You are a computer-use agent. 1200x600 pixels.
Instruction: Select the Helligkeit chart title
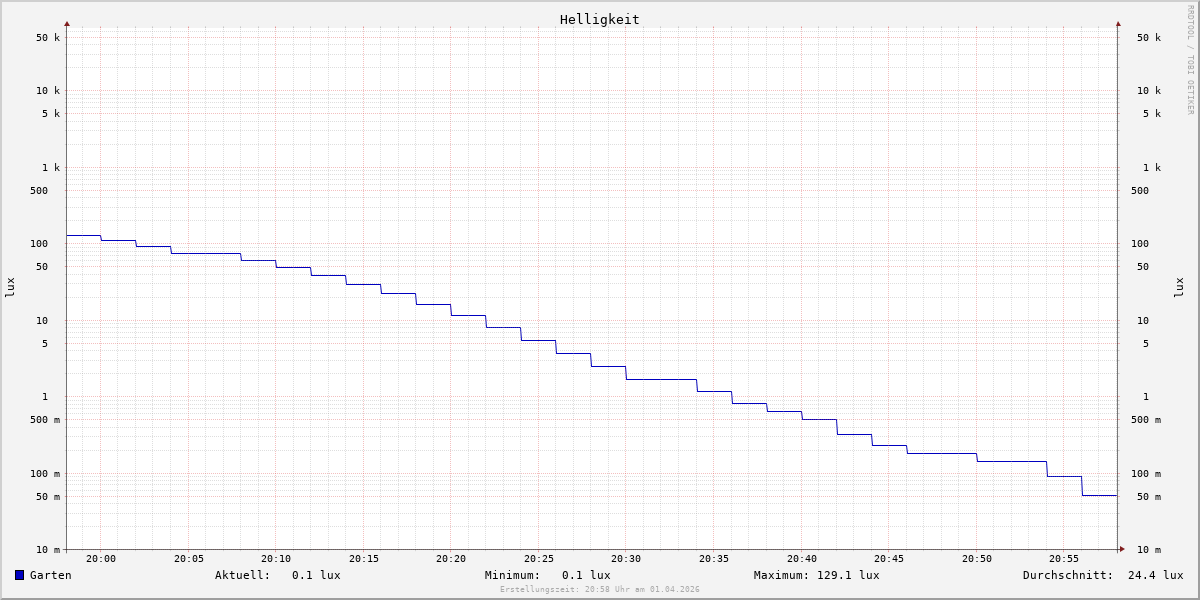599,19
